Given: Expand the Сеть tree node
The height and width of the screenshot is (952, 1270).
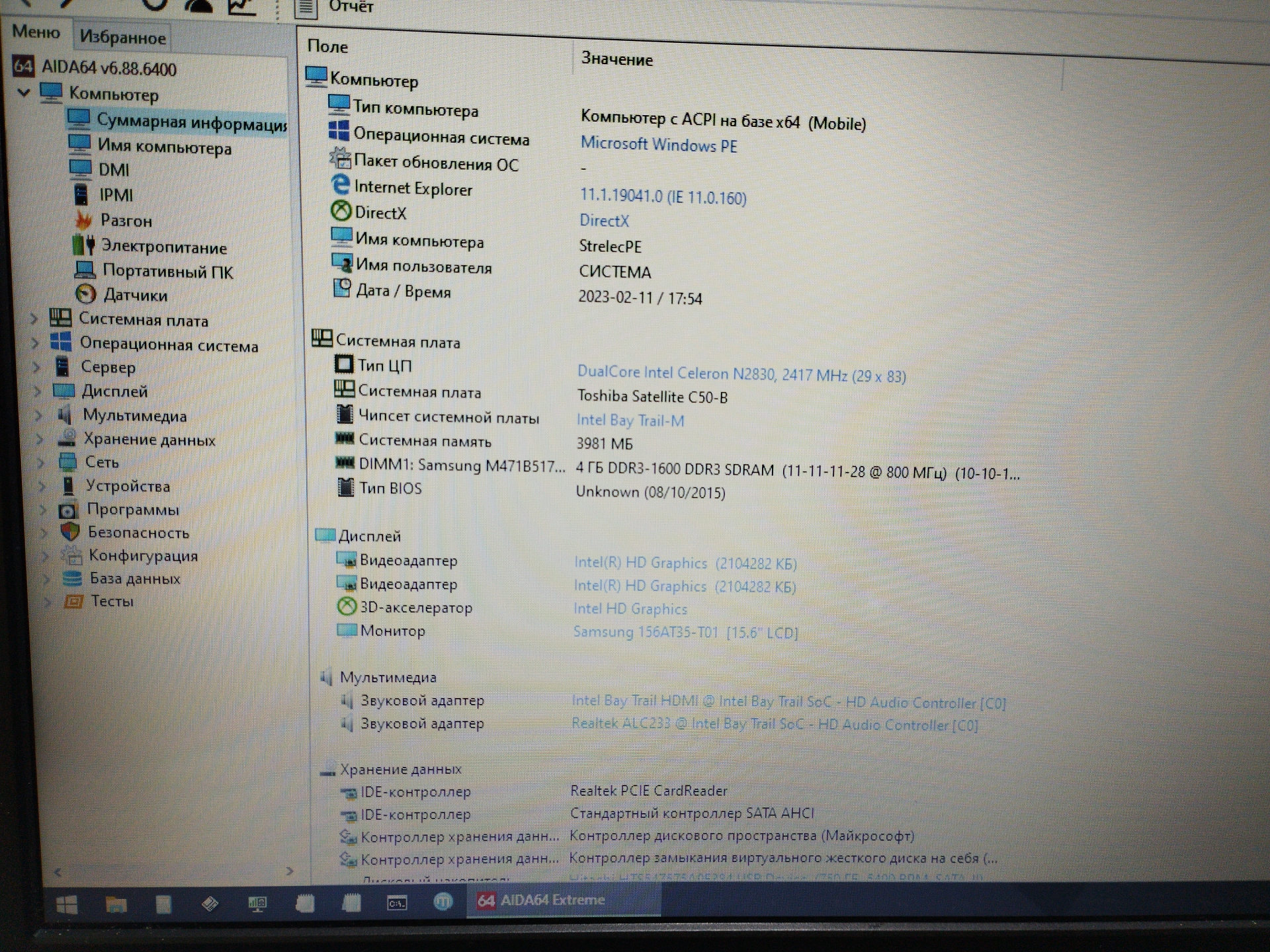Looking at the screenshot, I should coord(41,462).
